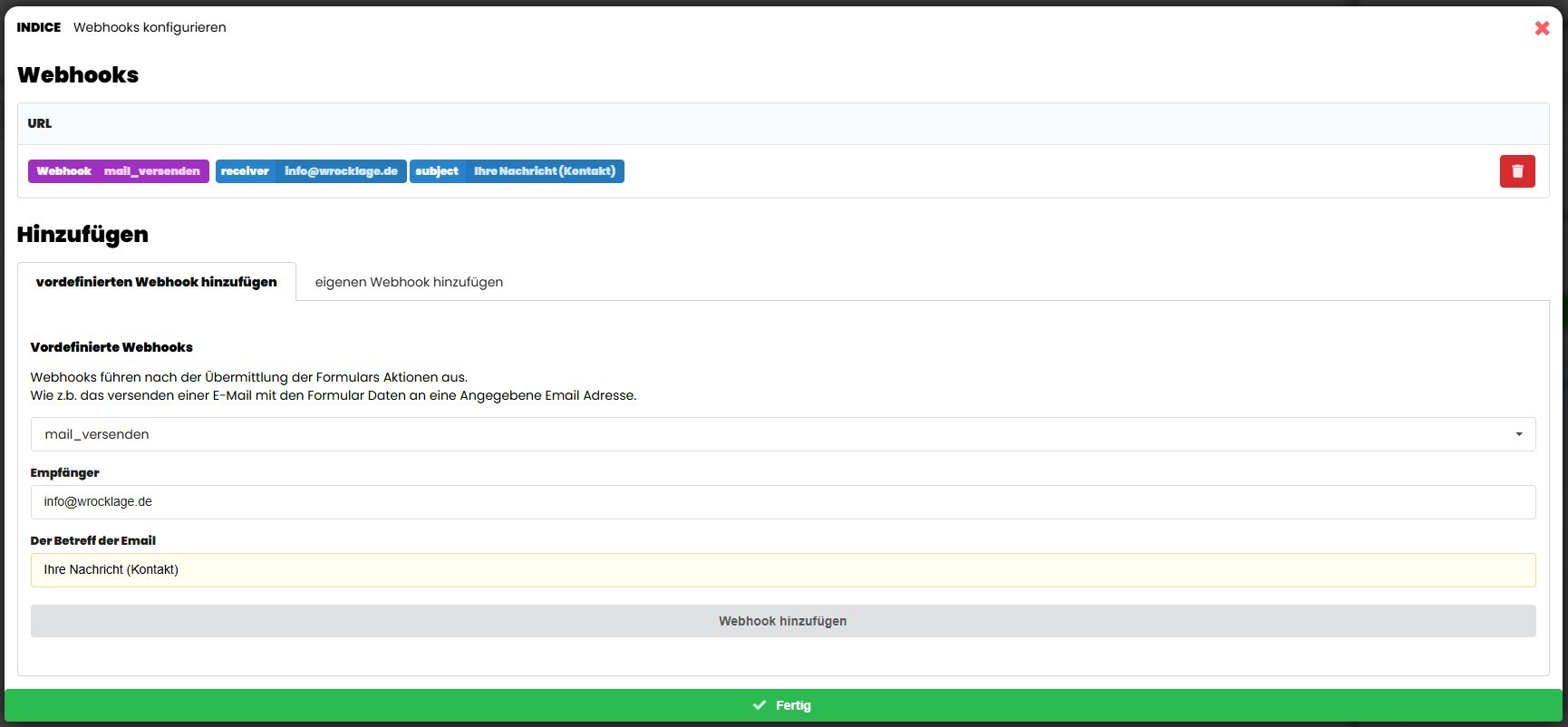Focus the Empfänger email input field
Screen dimensions: 1568x727
pyautogui.click(x=782, y=502)
